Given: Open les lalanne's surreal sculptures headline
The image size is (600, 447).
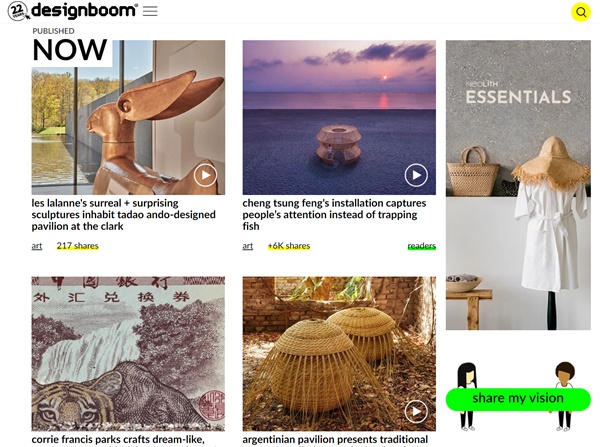Looking at the screenshot, I should point(123,215).
